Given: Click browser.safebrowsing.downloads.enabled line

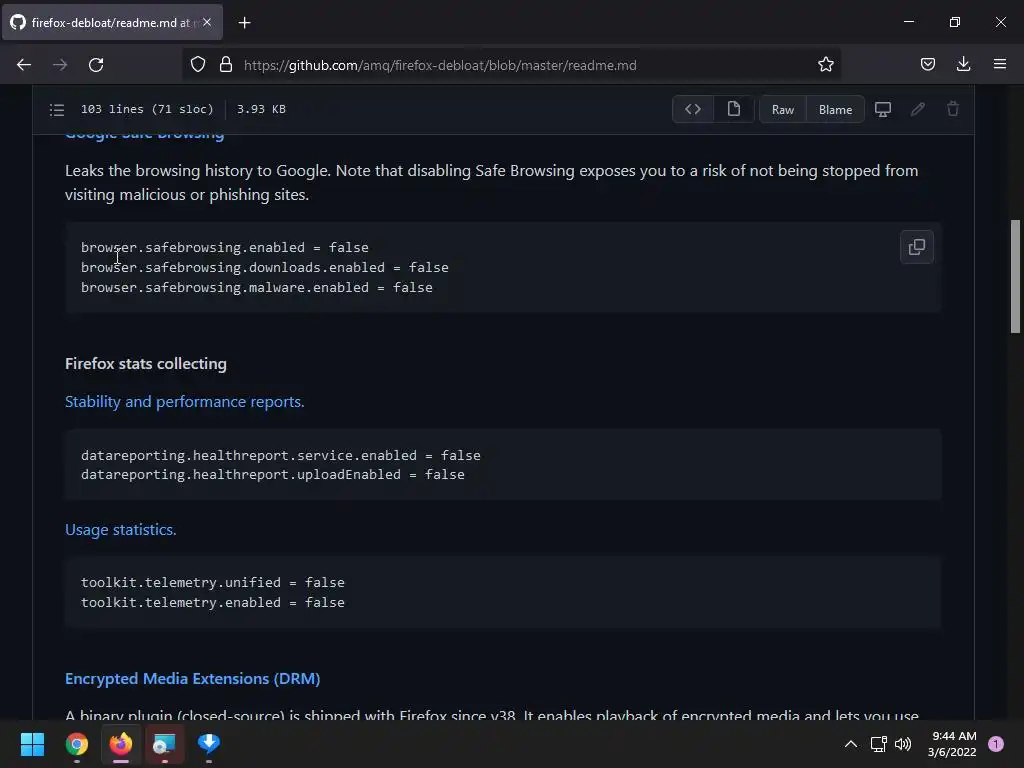Looking at the screenshot, I should [x=264, y=267].
